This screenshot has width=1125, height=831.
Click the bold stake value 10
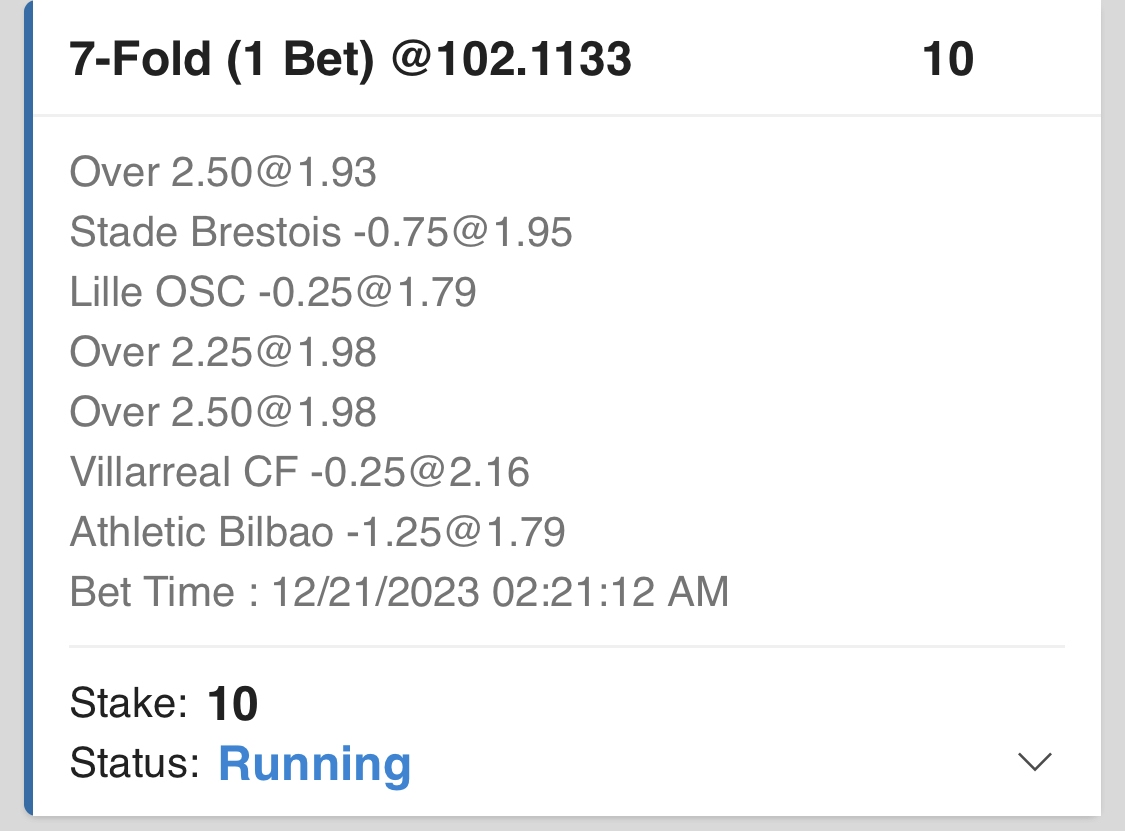233,705
